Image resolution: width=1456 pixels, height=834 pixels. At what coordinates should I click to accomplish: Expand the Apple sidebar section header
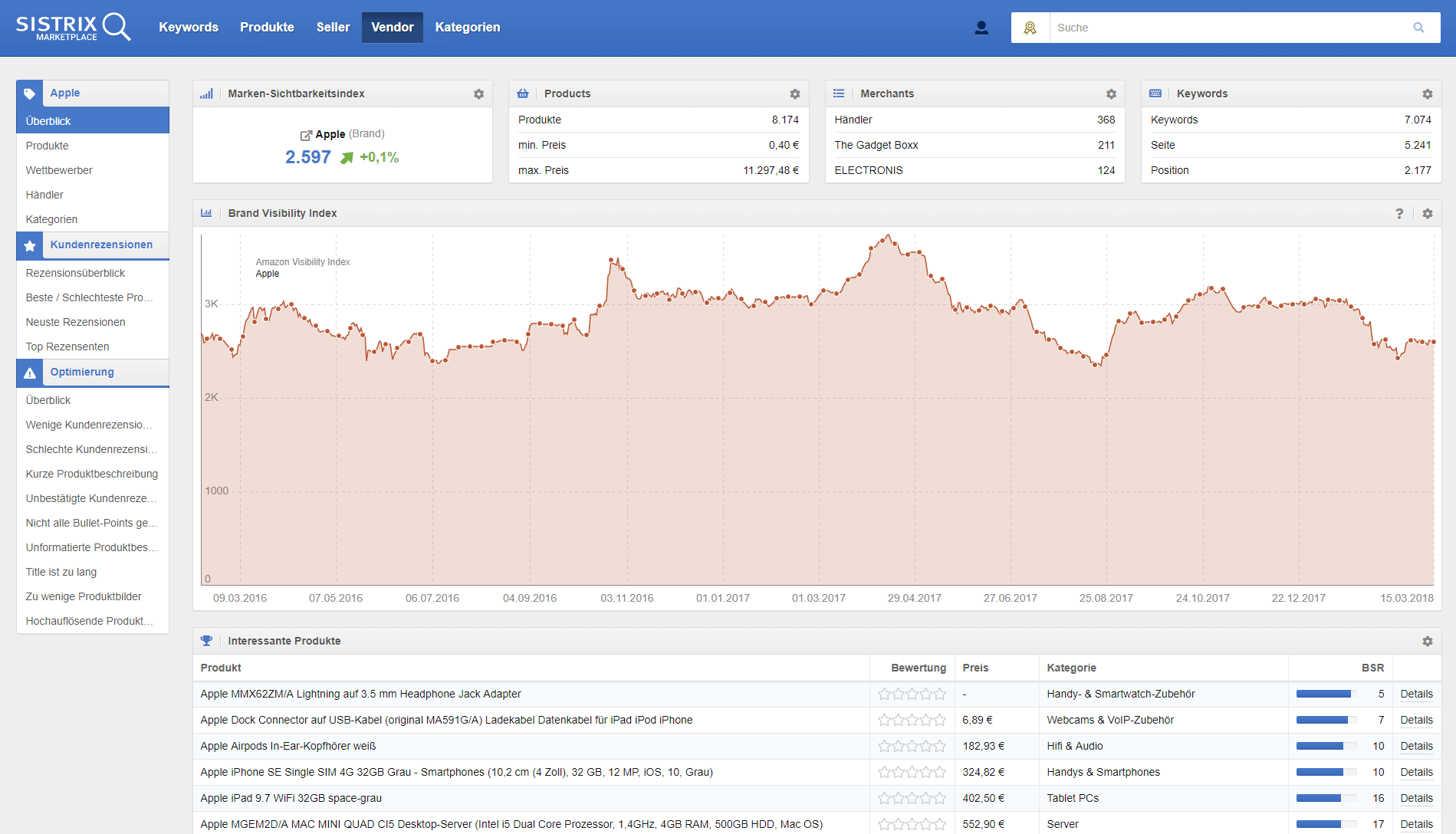point(65,93)
